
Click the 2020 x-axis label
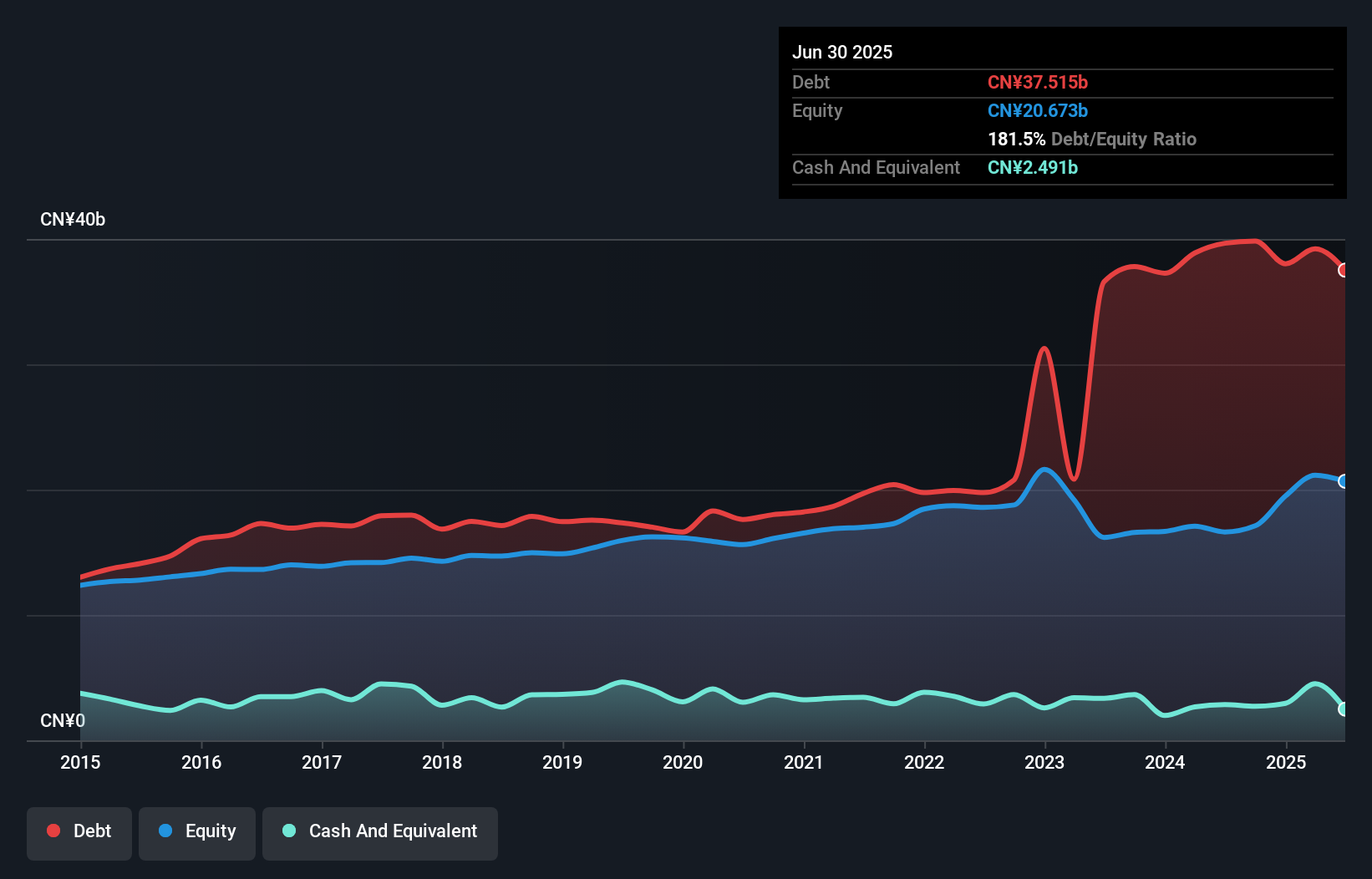coord(683,762)
